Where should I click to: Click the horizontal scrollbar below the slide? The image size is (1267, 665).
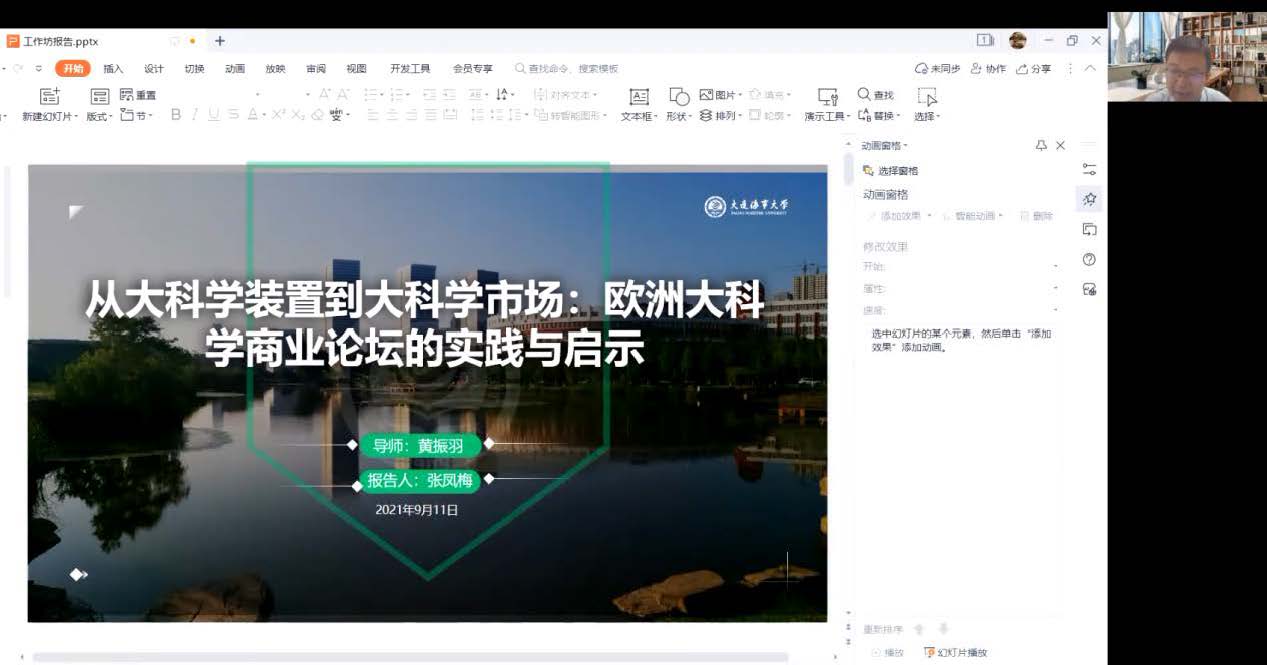410,657
